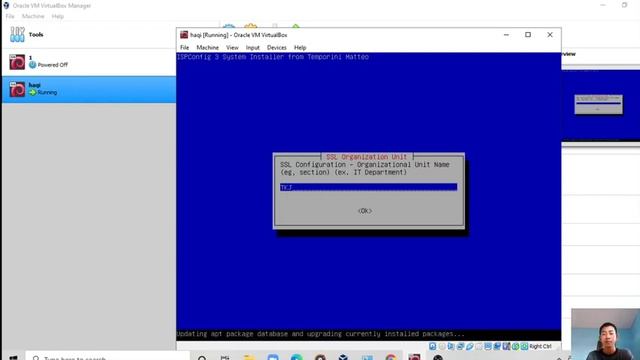640x360 pixels.
Task: Click the Debian icon of the haqi VM
Action: 17,89
